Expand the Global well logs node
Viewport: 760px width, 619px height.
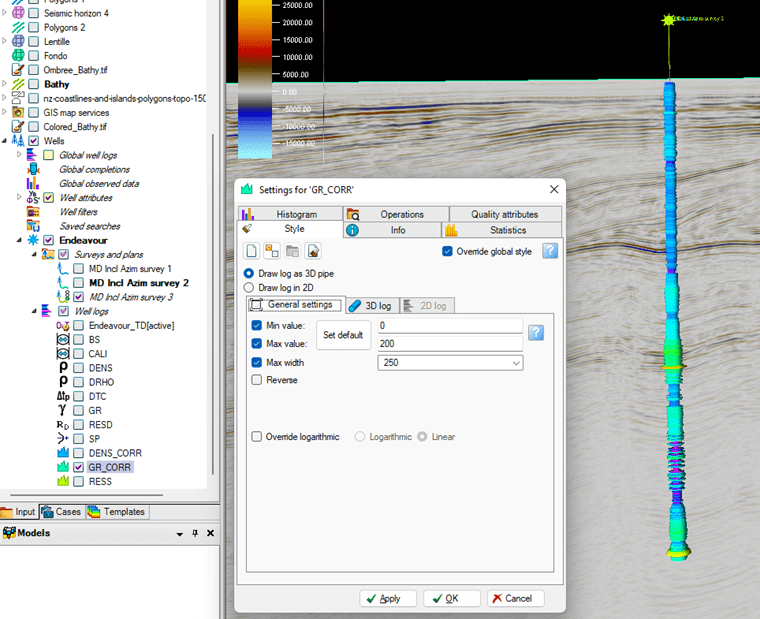(x=20, y=155)
